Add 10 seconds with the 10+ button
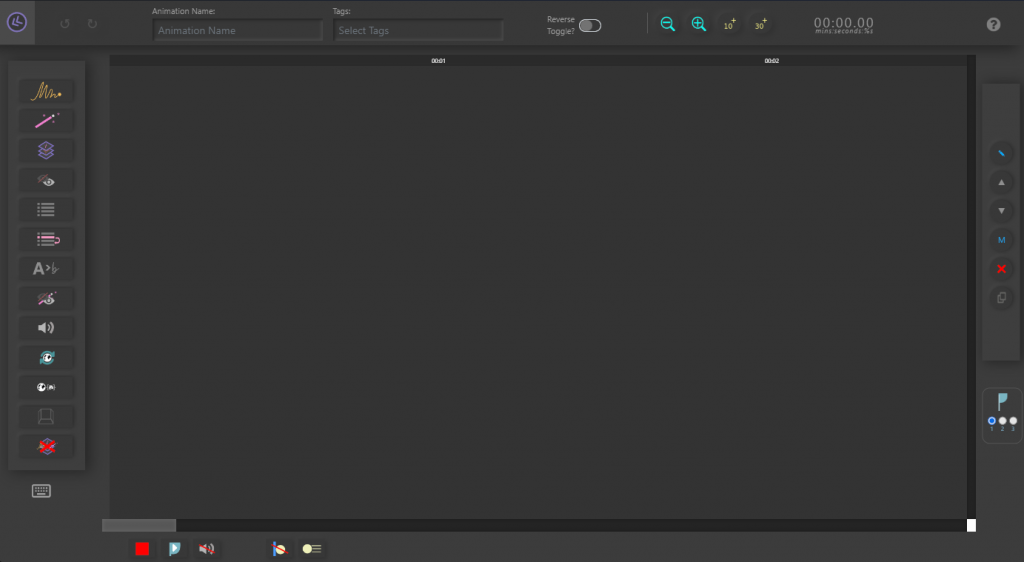This screenshot has height=562, width=1024. [x=730, y=24]
